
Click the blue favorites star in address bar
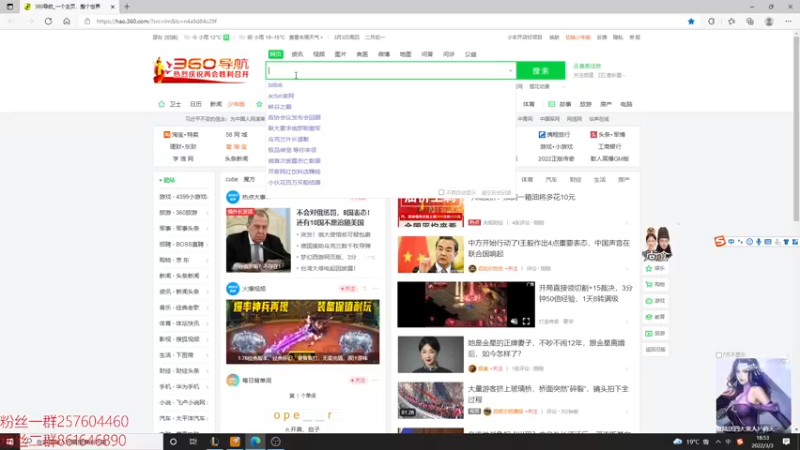click(x=691, y=21)
